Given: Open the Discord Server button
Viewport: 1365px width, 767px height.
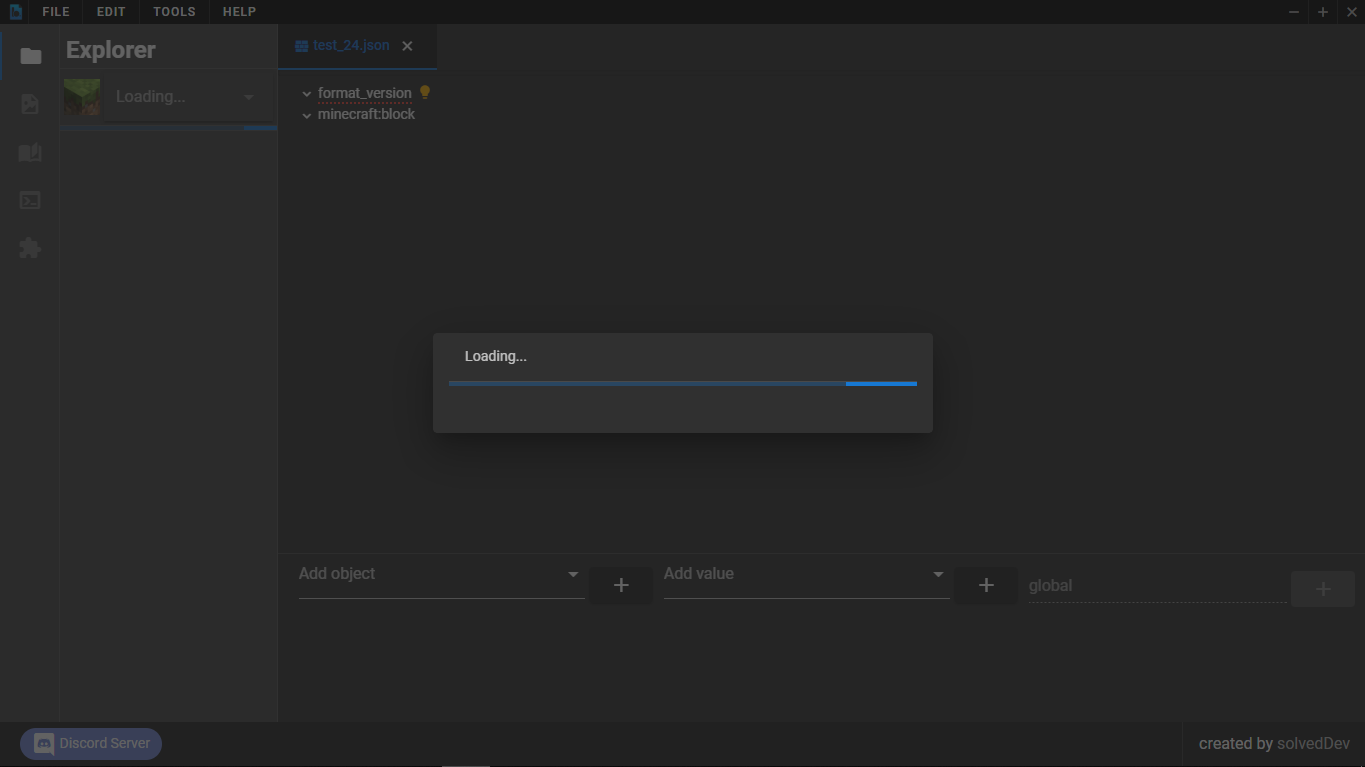Looking at the screenshot, I should [x=91, y=744].
